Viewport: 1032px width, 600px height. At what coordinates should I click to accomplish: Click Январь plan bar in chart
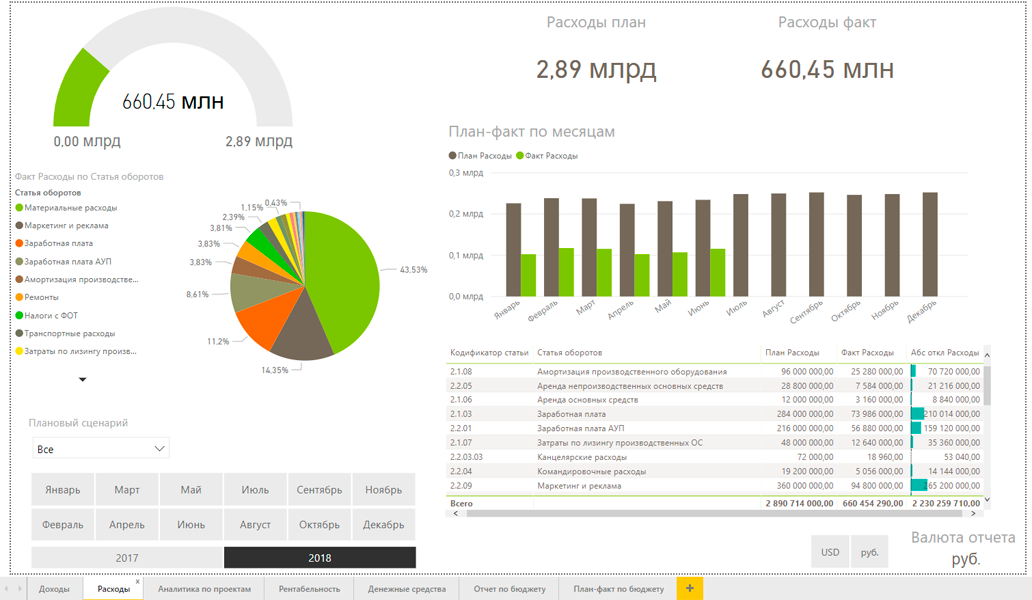click(x=513, y=249)
